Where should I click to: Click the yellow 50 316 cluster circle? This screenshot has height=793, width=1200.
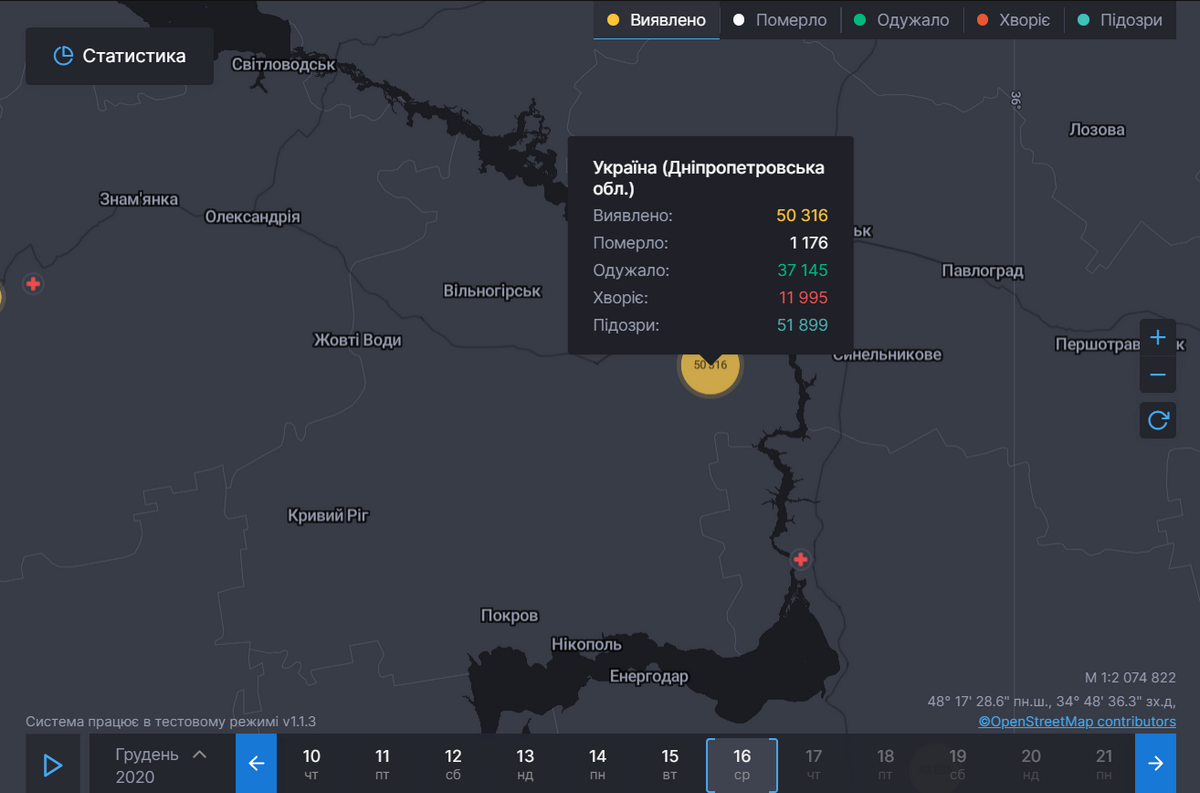711,365
